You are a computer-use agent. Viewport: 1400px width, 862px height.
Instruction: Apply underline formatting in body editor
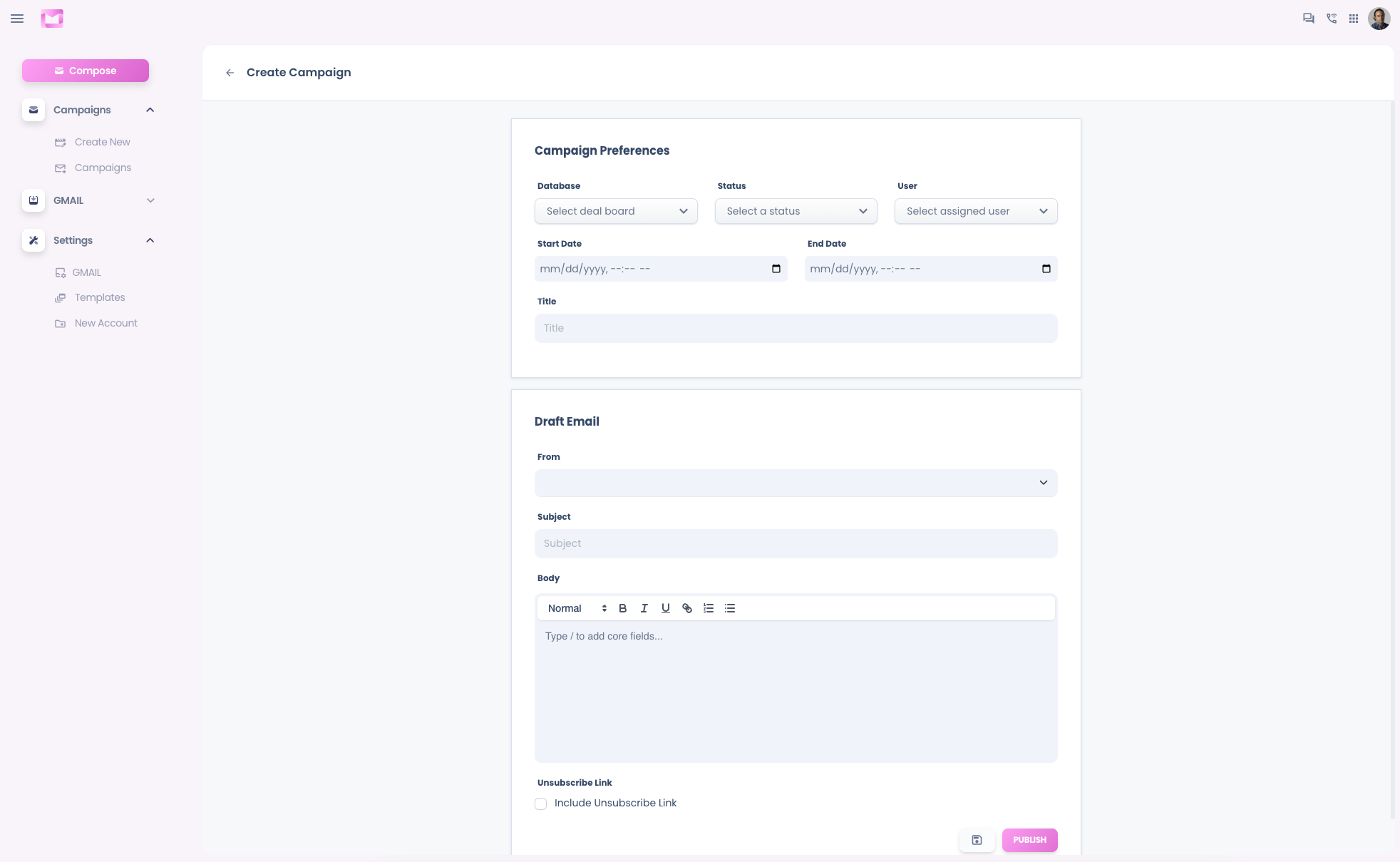pyautogui.click(x=665, y=608)
